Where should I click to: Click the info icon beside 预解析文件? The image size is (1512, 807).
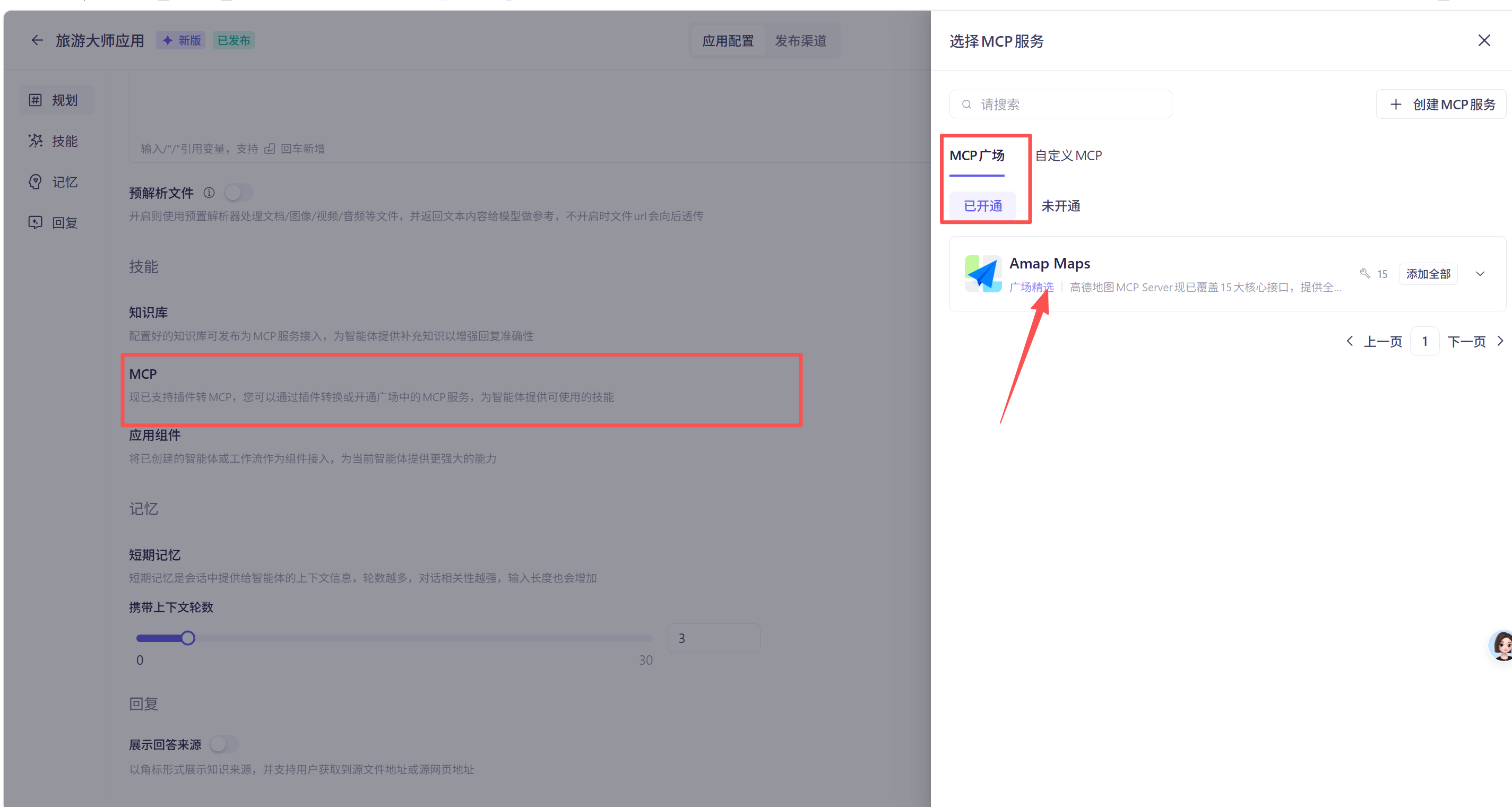(209, 193)
